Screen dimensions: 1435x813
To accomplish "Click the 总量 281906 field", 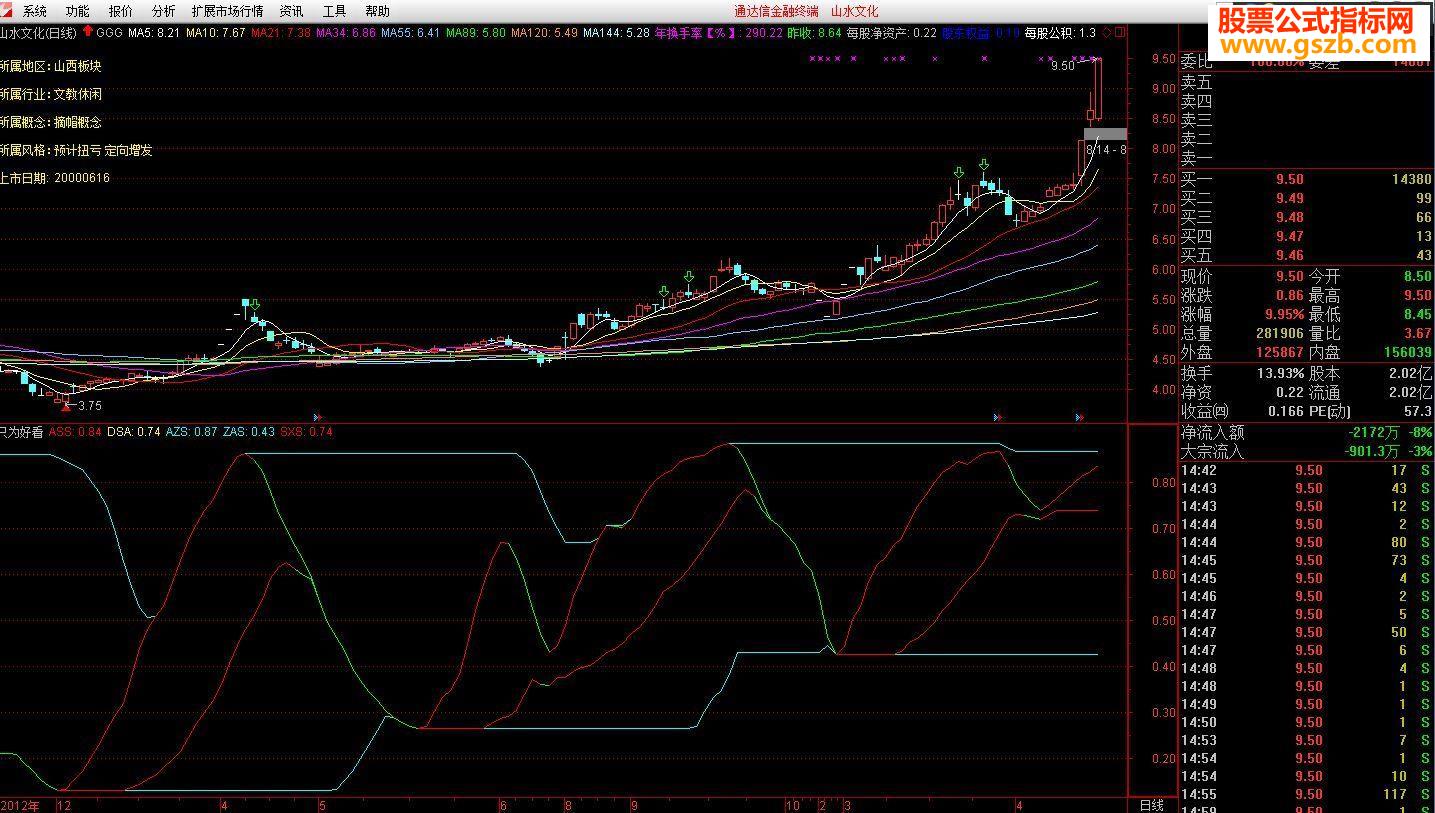I will [1242, 334].
